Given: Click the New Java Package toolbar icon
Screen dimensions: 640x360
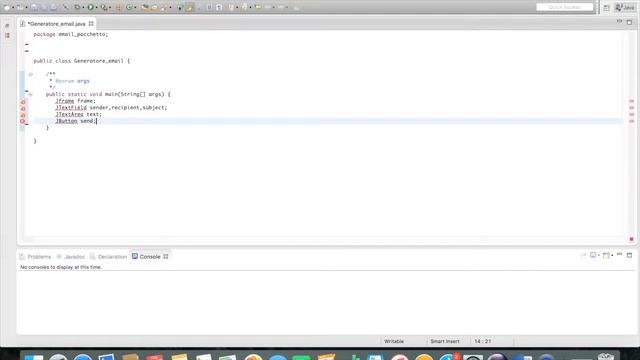Looking at the screenshot, I should (118, 7).
